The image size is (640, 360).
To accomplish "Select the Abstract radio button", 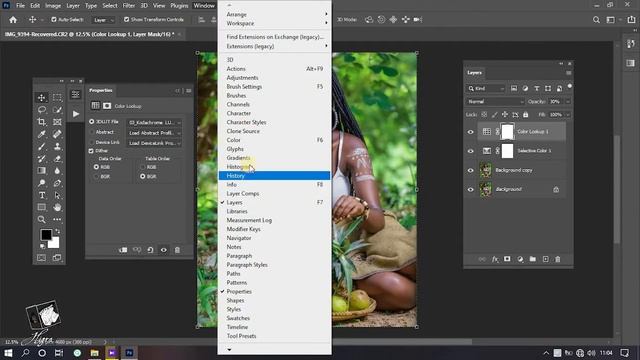I will [x=91, y=132].
